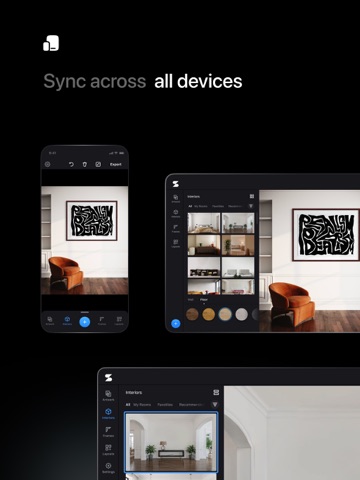Viewport: 360px width, 480px height.
Task: Select the highlighted arched room thumbnail
Action: 171,442
